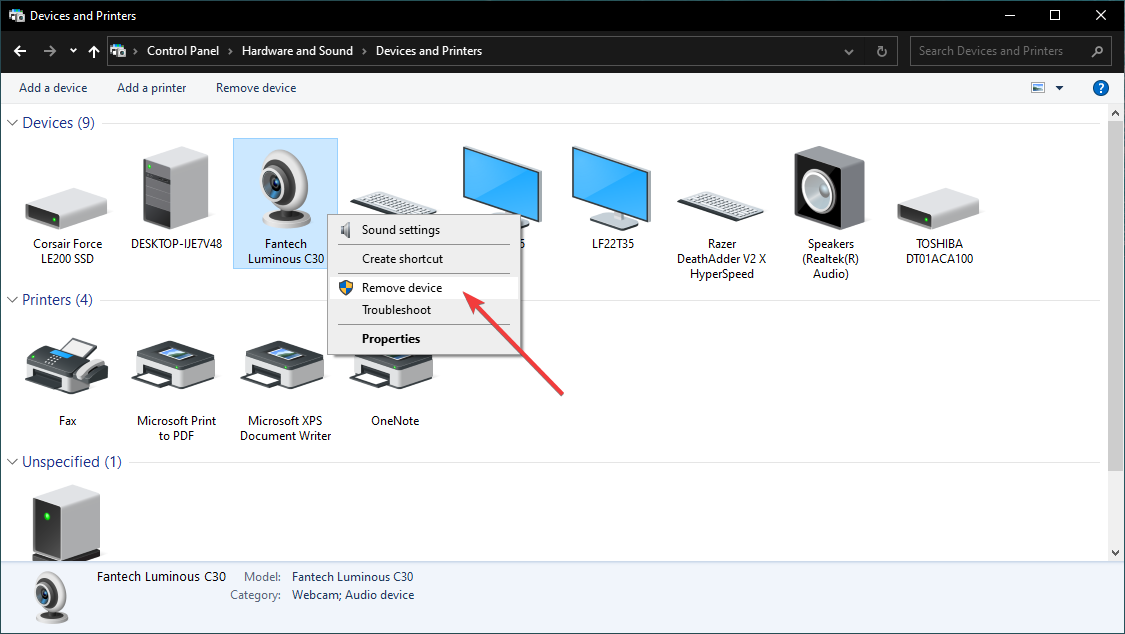Screen dimensions: 1125x634
Task: Click Remove device in the toolbar
Action: (x=256, y=88)
